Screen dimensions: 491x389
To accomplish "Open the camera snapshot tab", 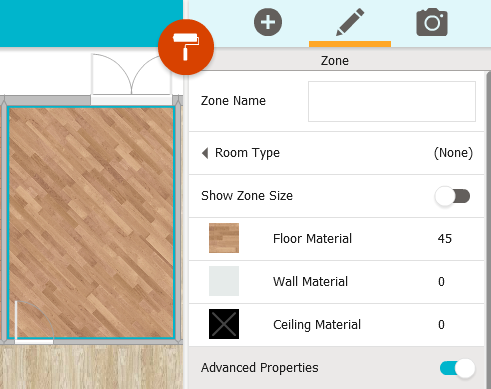I will point(432,22).
